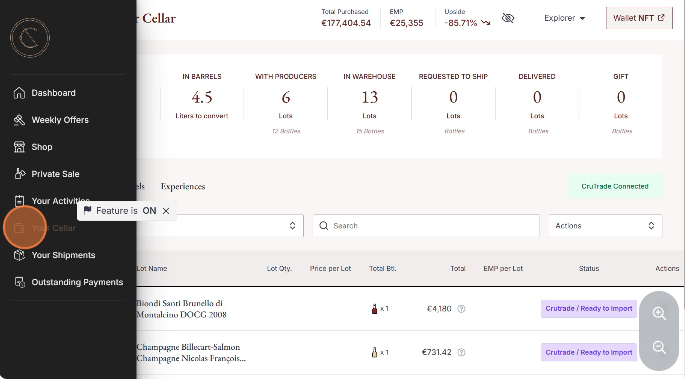The height and width of the screenshot is (385, 685).
Task: Click the search magnifier icon
Action: (324, 226)
